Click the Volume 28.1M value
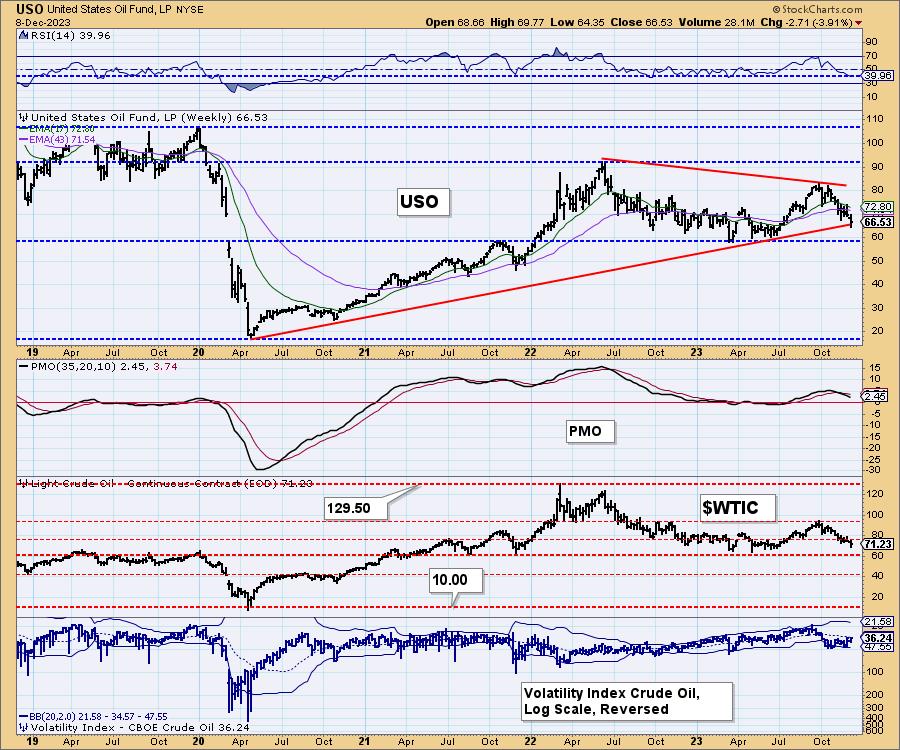Screen dimensions: 900x750 (x=717, y=22)
